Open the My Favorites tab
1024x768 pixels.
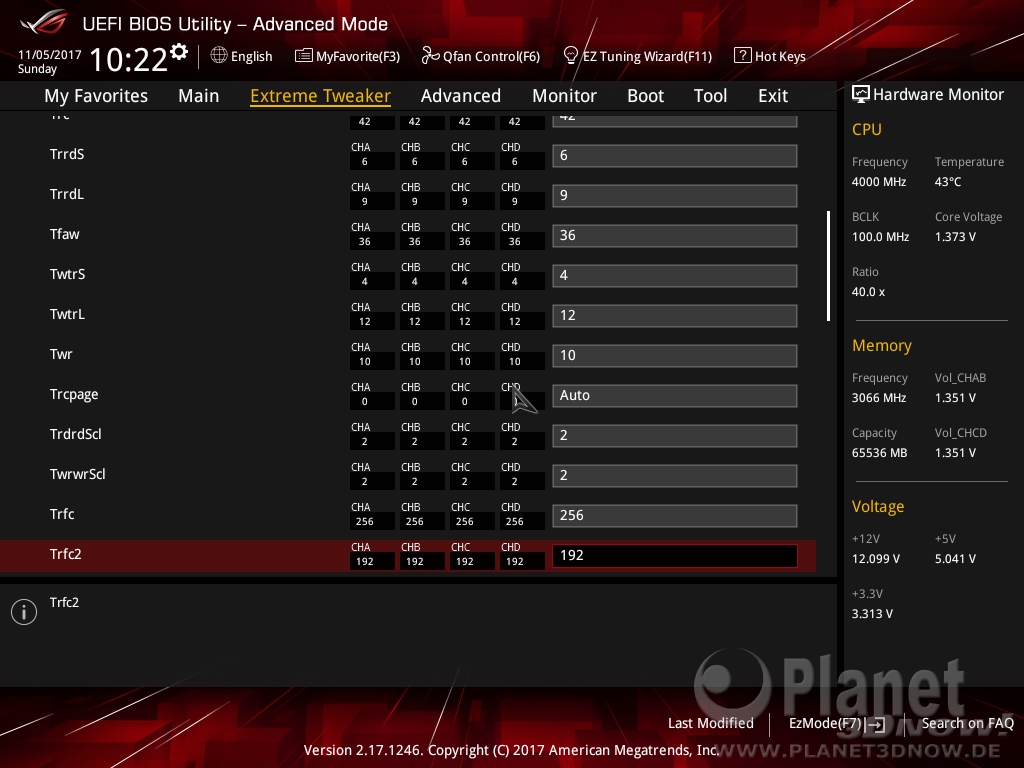[96, 96]
